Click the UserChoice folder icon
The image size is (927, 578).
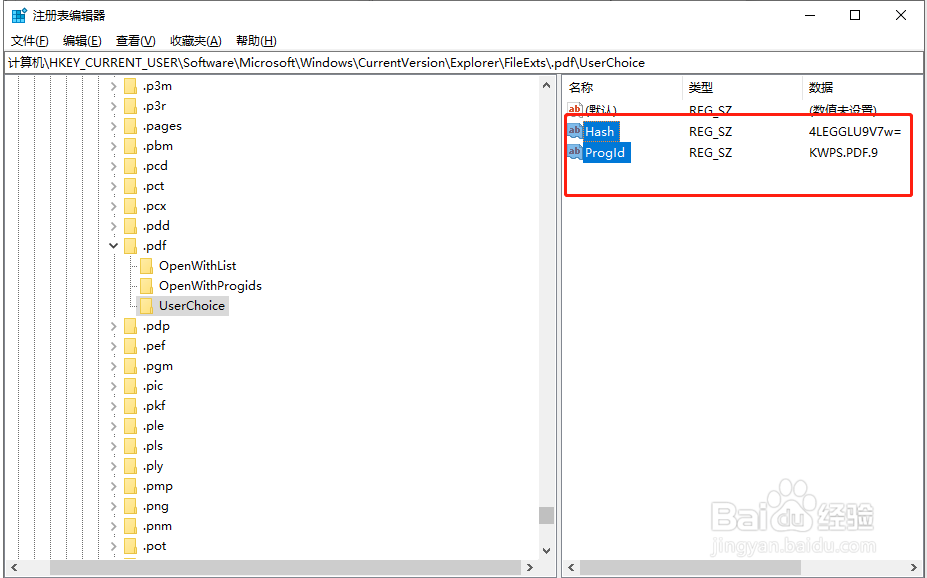147,306
